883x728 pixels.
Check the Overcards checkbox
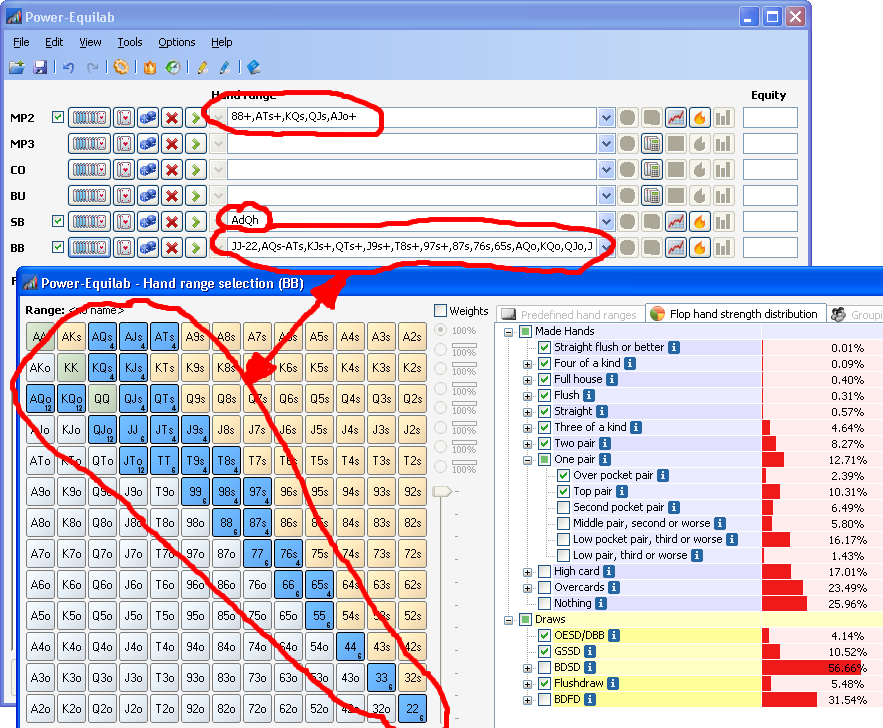(544, 587)
